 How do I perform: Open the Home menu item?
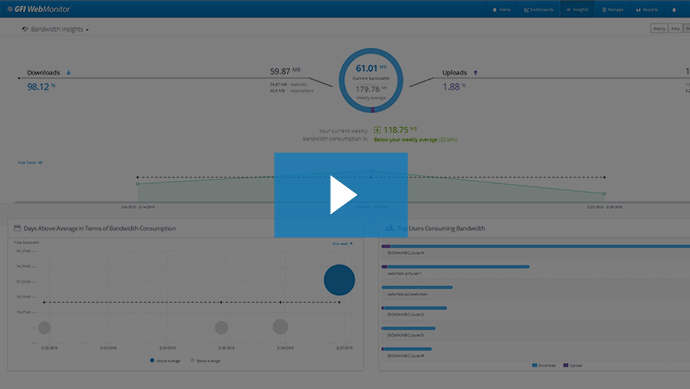[502, 9]
